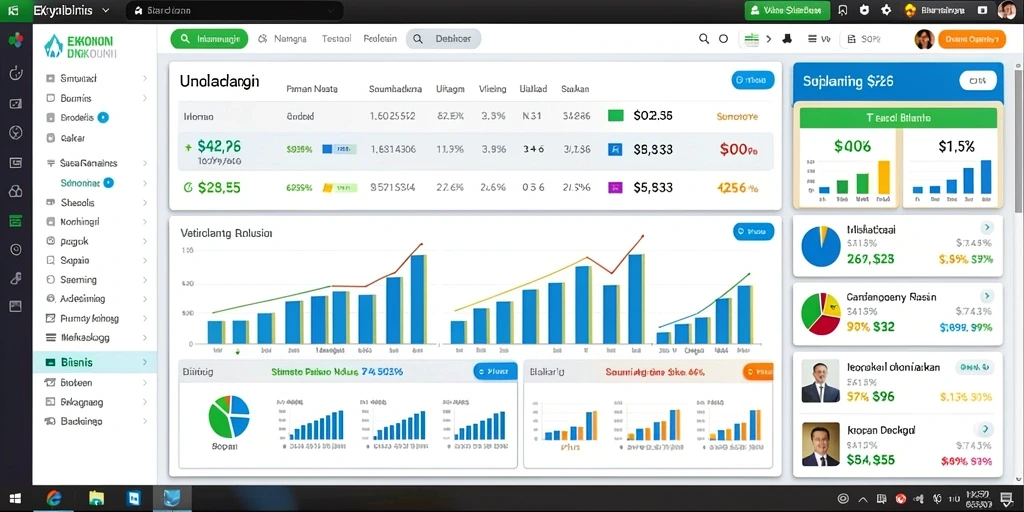This screenshot has width=1024, height=512.
Task: Click the magnifier icon in right toolbar
Action: pyautogui.click(x=703, y=39)
